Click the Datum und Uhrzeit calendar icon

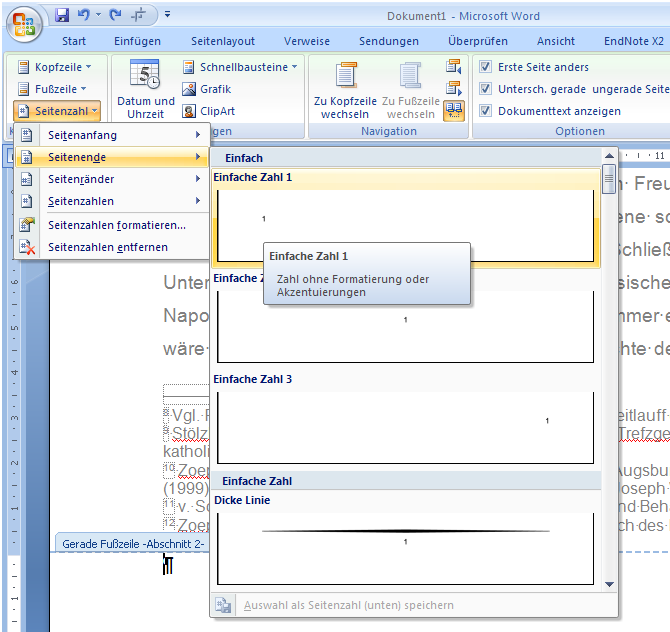pos(145,74)
